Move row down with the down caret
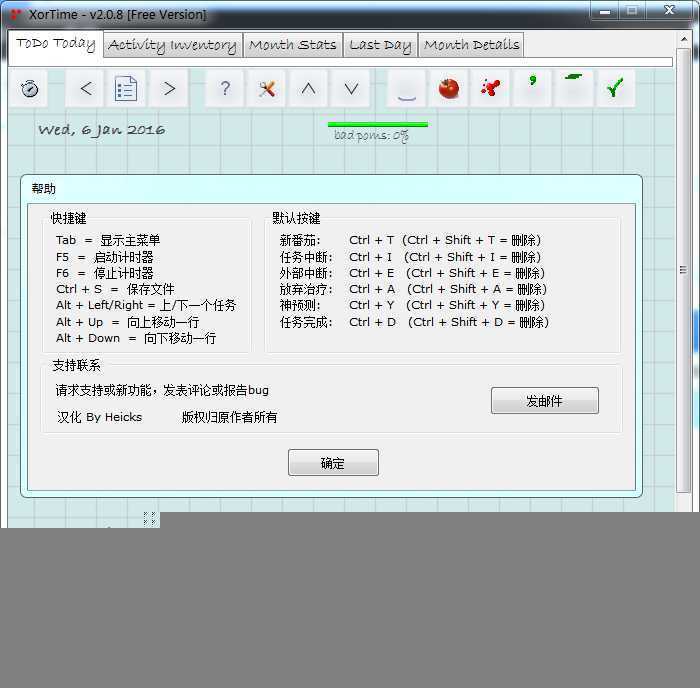700x688 pixels. point(351,89)
